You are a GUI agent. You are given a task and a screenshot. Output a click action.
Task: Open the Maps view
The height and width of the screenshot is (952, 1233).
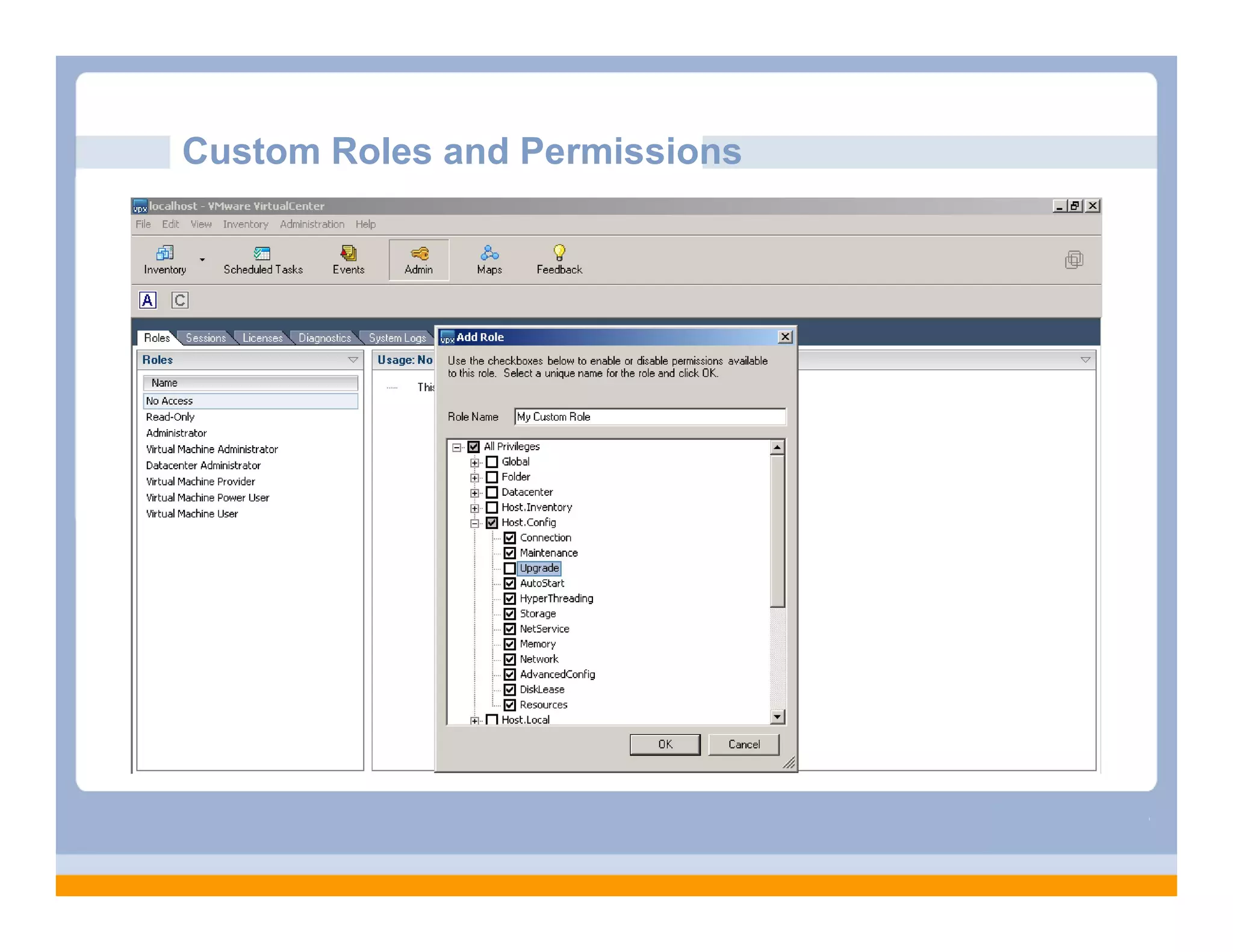pos(489,260)
